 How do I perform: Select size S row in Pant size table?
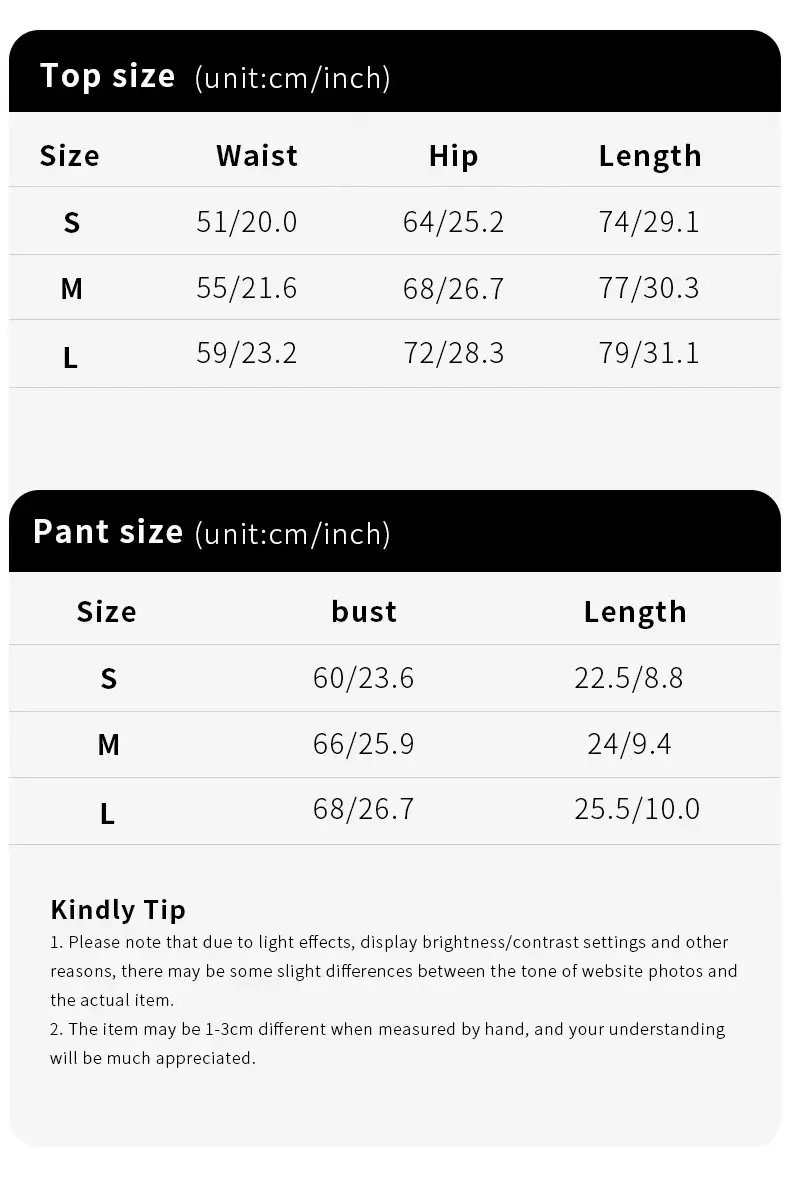point(395,678)
